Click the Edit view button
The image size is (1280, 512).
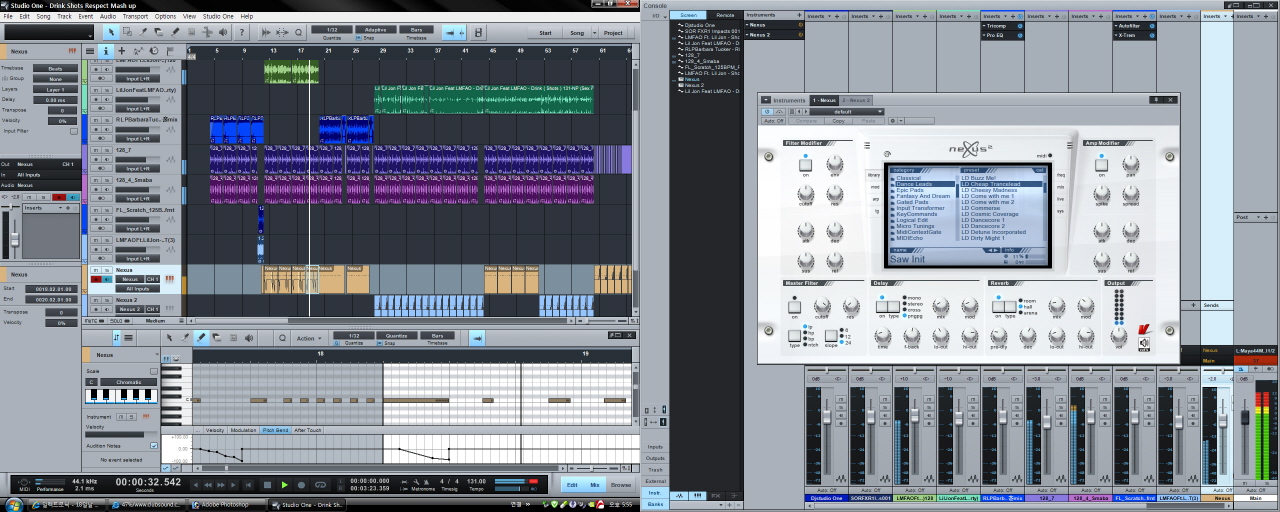click(x=572, y=485)
